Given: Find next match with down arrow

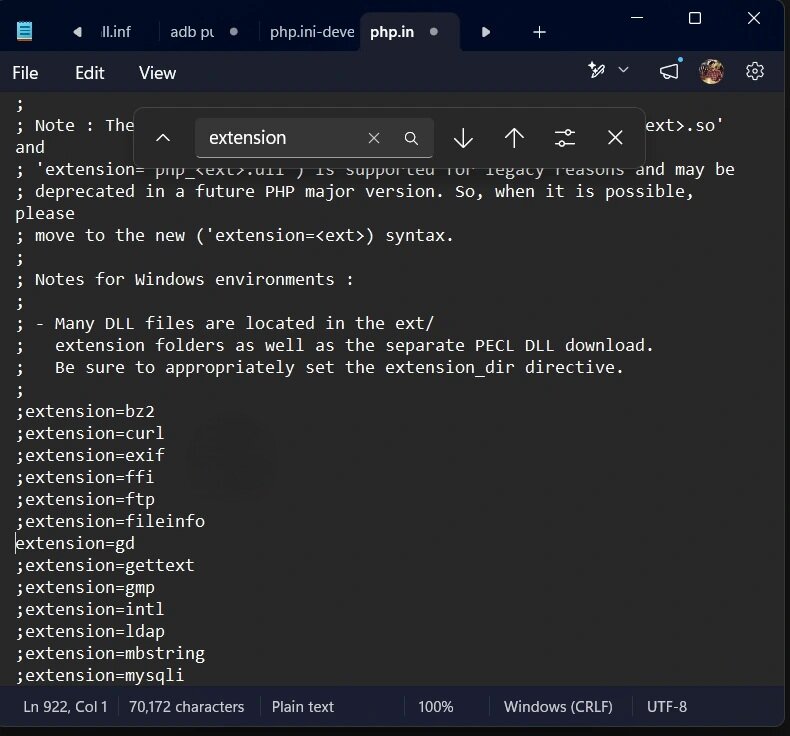Looking at the screenshot, I should pos(463,138).
